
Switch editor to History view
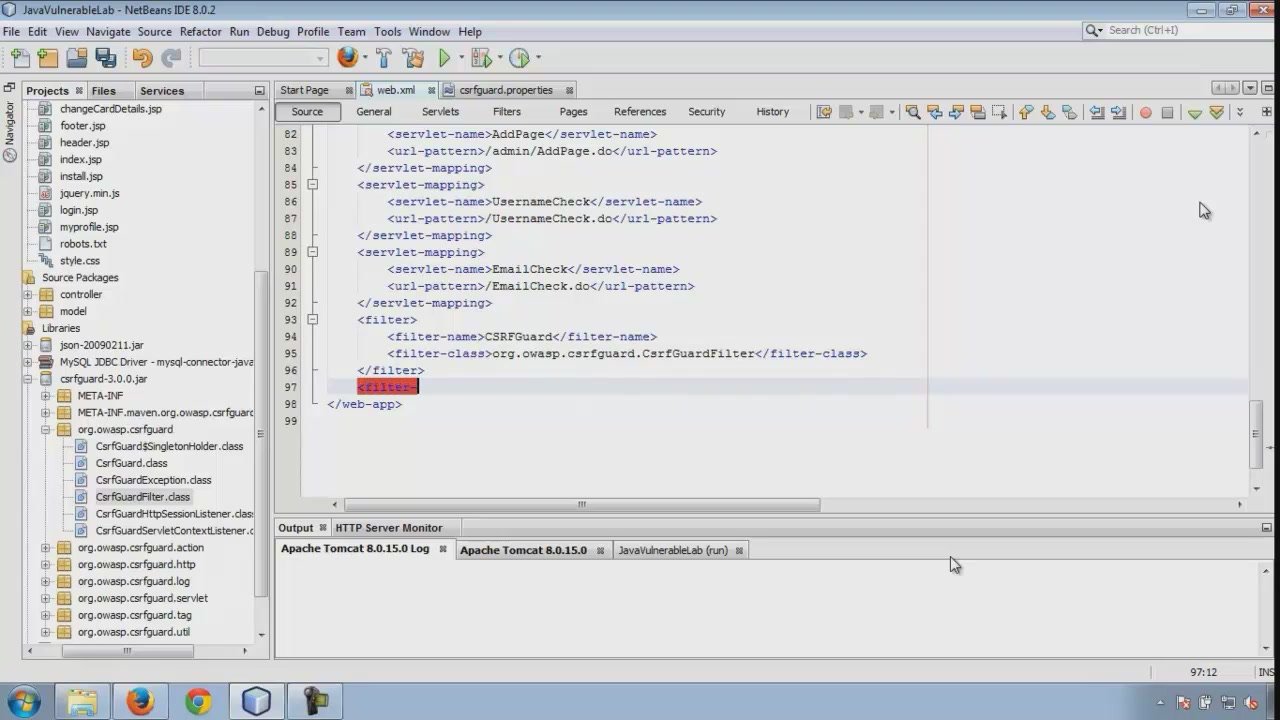coord(772,112)
